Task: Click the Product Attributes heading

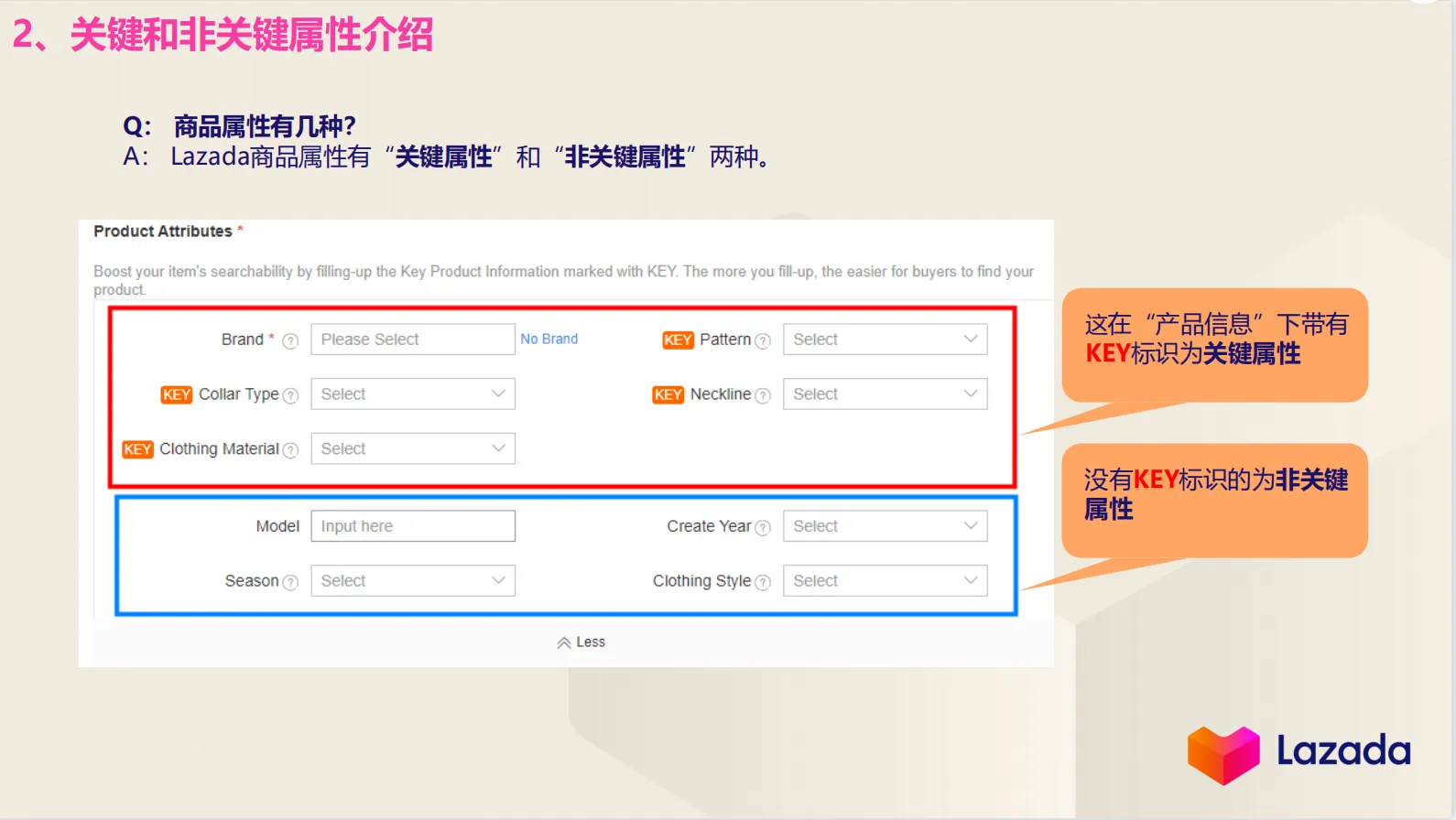Action: coord(163,232)
